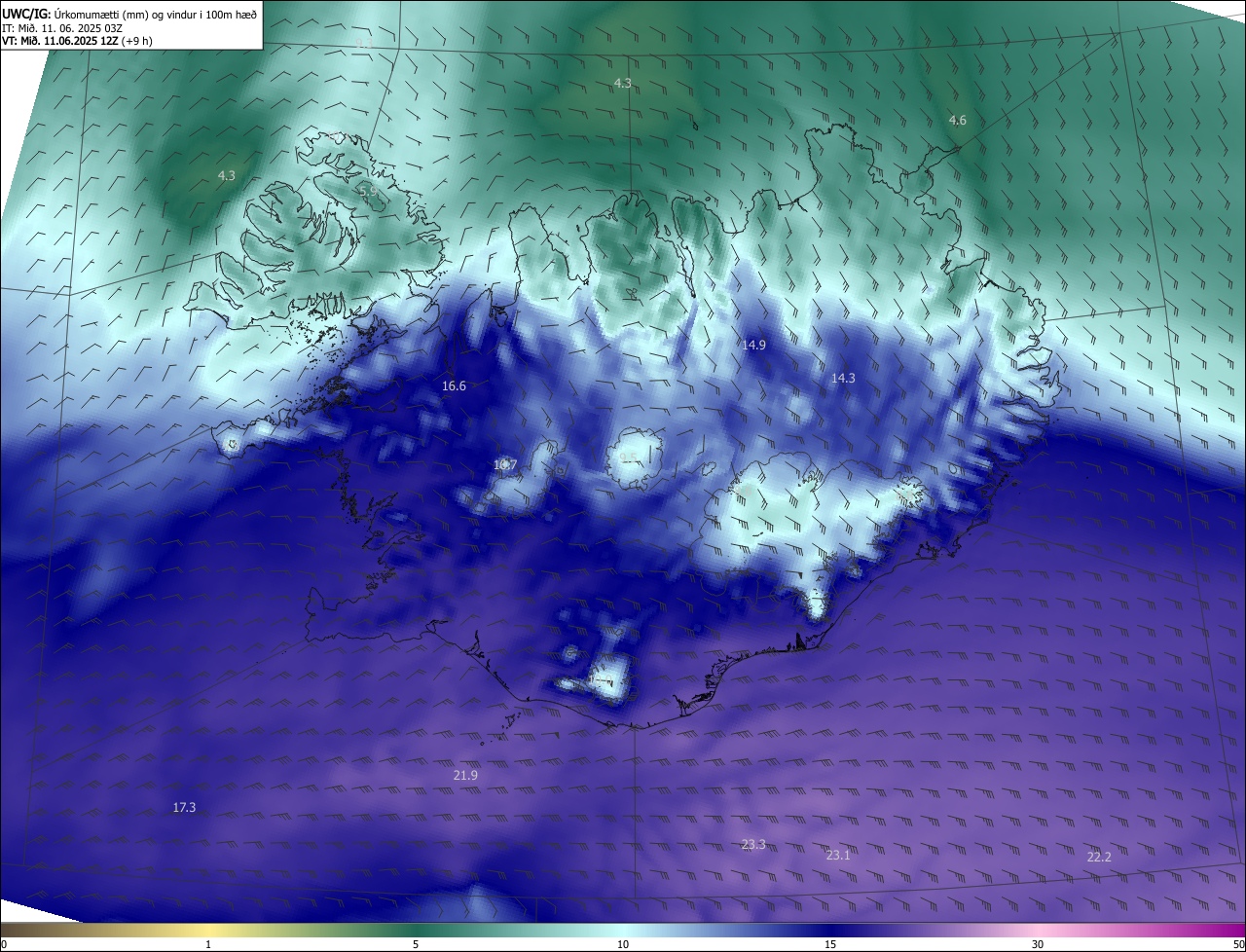Click the 15 tick on the color scale
The width and height of the screenshot is (1246, 952).
pos(830,945)
